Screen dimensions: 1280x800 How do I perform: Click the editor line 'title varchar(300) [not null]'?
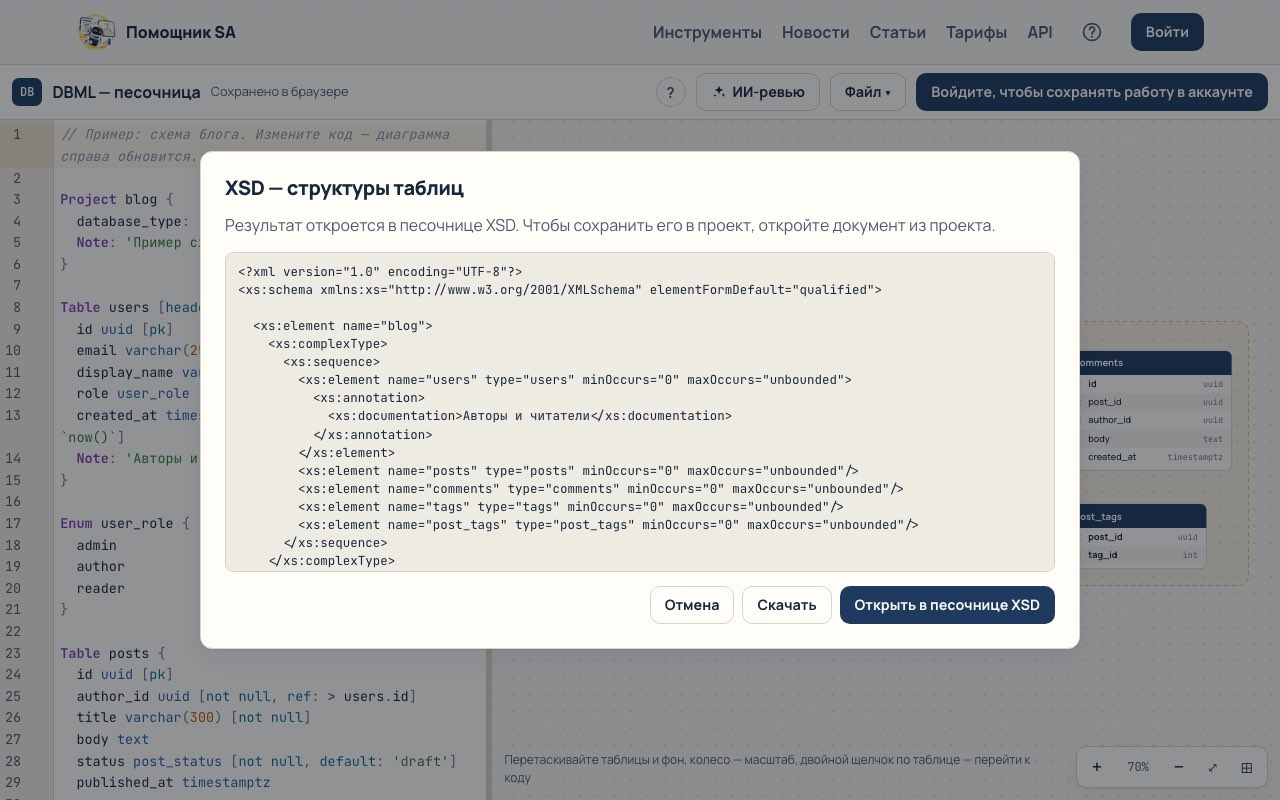coord(193,718)
